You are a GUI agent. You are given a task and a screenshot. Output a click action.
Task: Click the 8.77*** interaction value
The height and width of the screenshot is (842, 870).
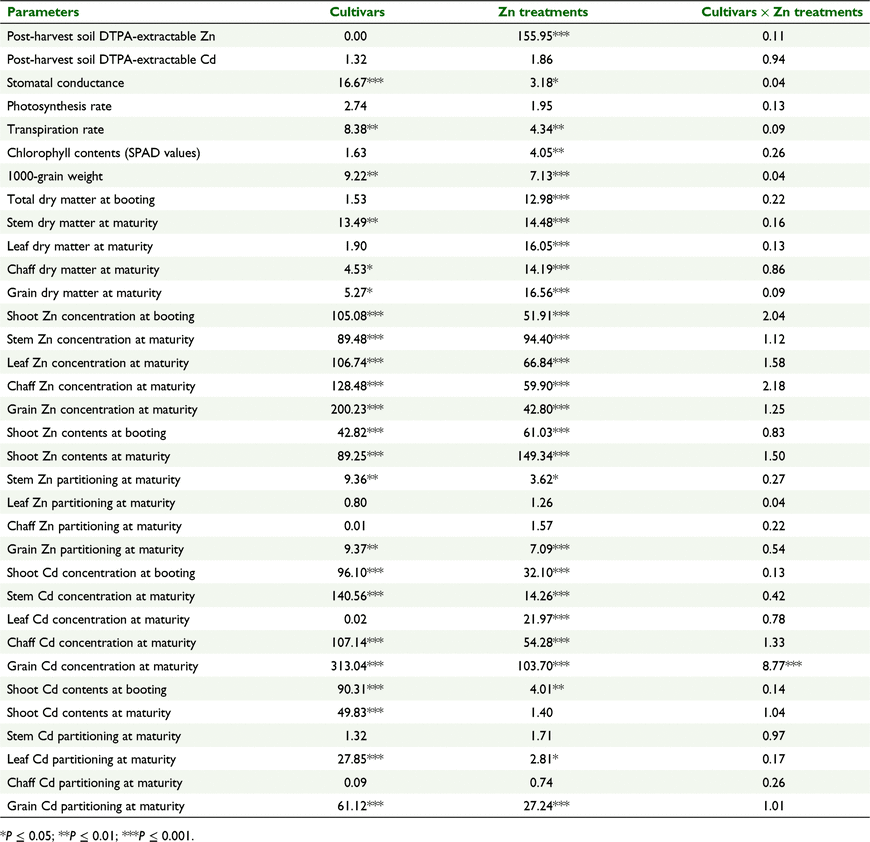pos(782,666)
